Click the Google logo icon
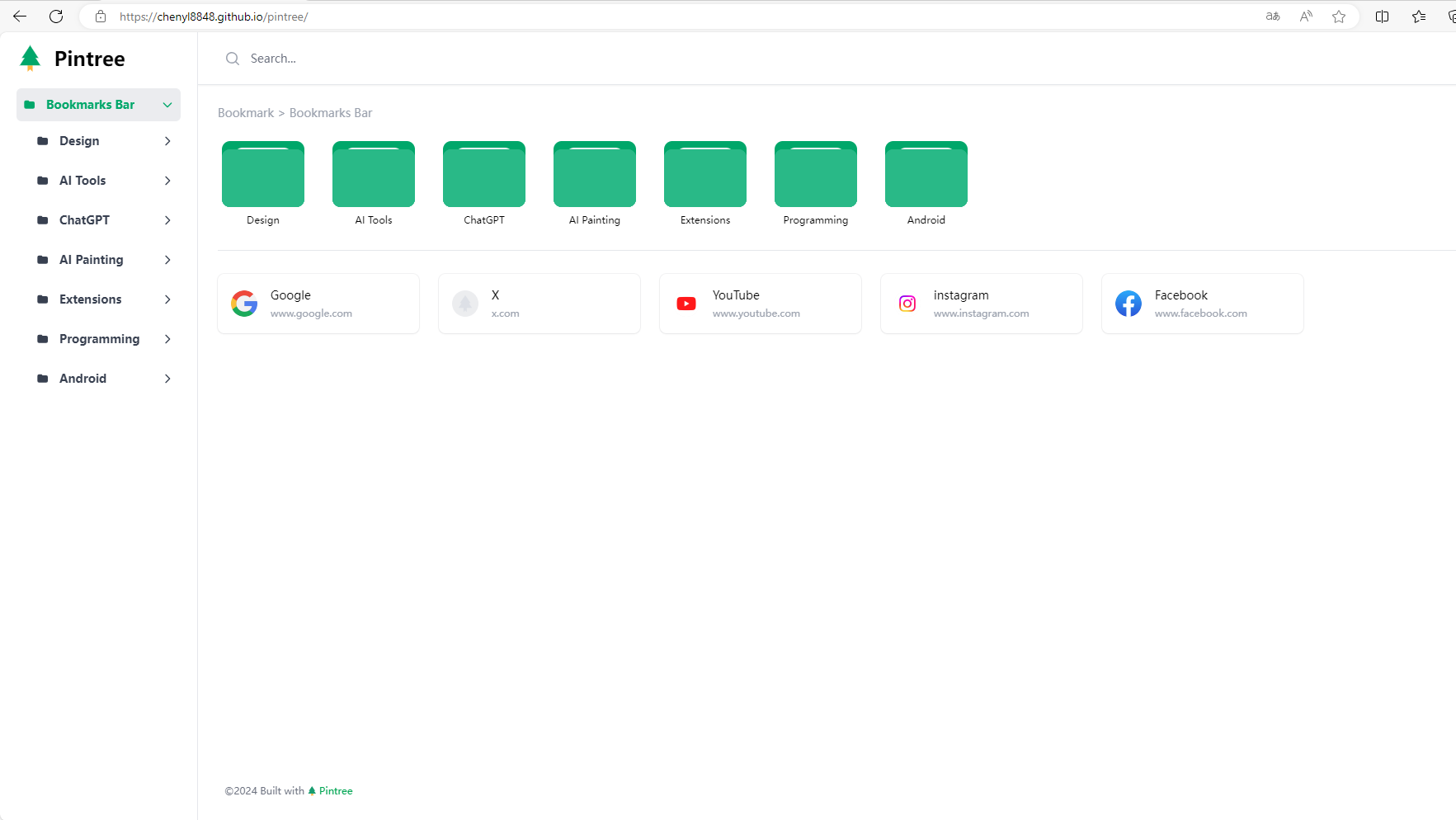 (244, 304)
